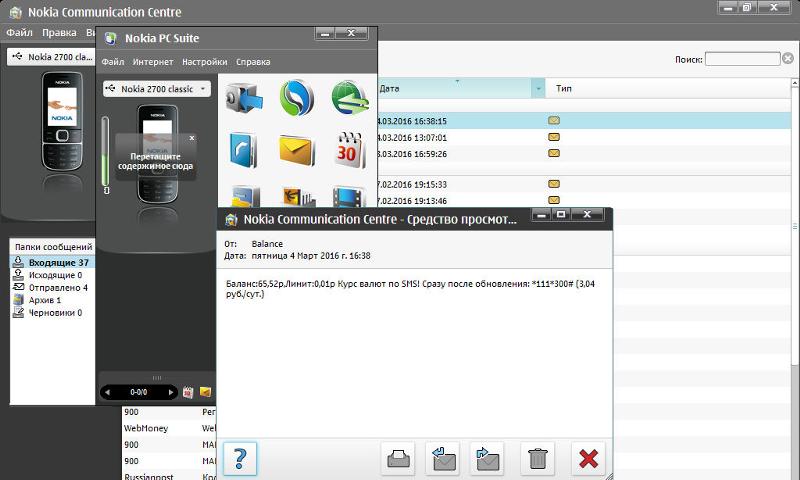Select the WebMoney sender row
The width and height of the screenshot is (800, 480).
[x=169, y=428]
